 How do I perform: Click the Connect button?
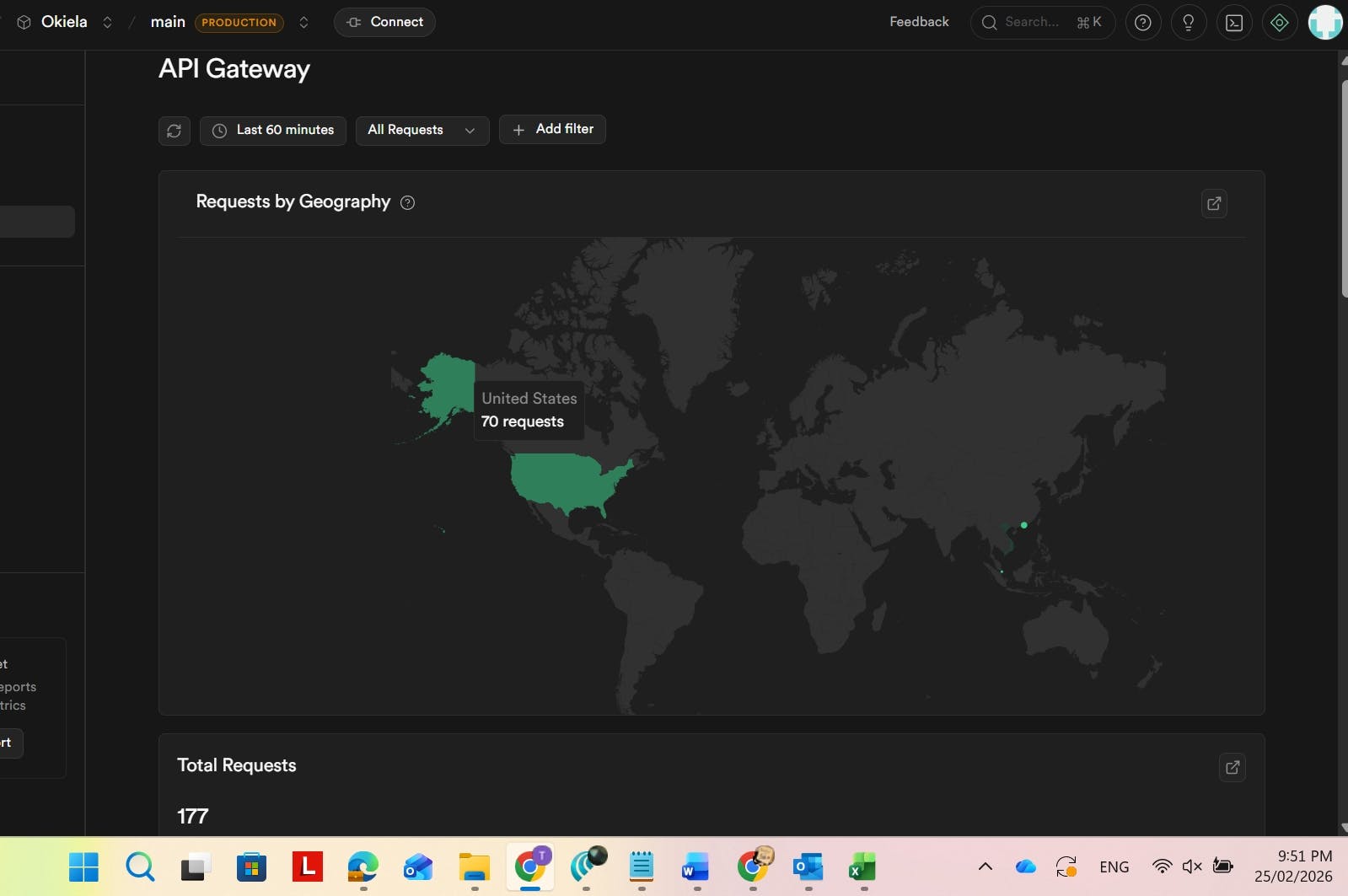click(384, 22)
